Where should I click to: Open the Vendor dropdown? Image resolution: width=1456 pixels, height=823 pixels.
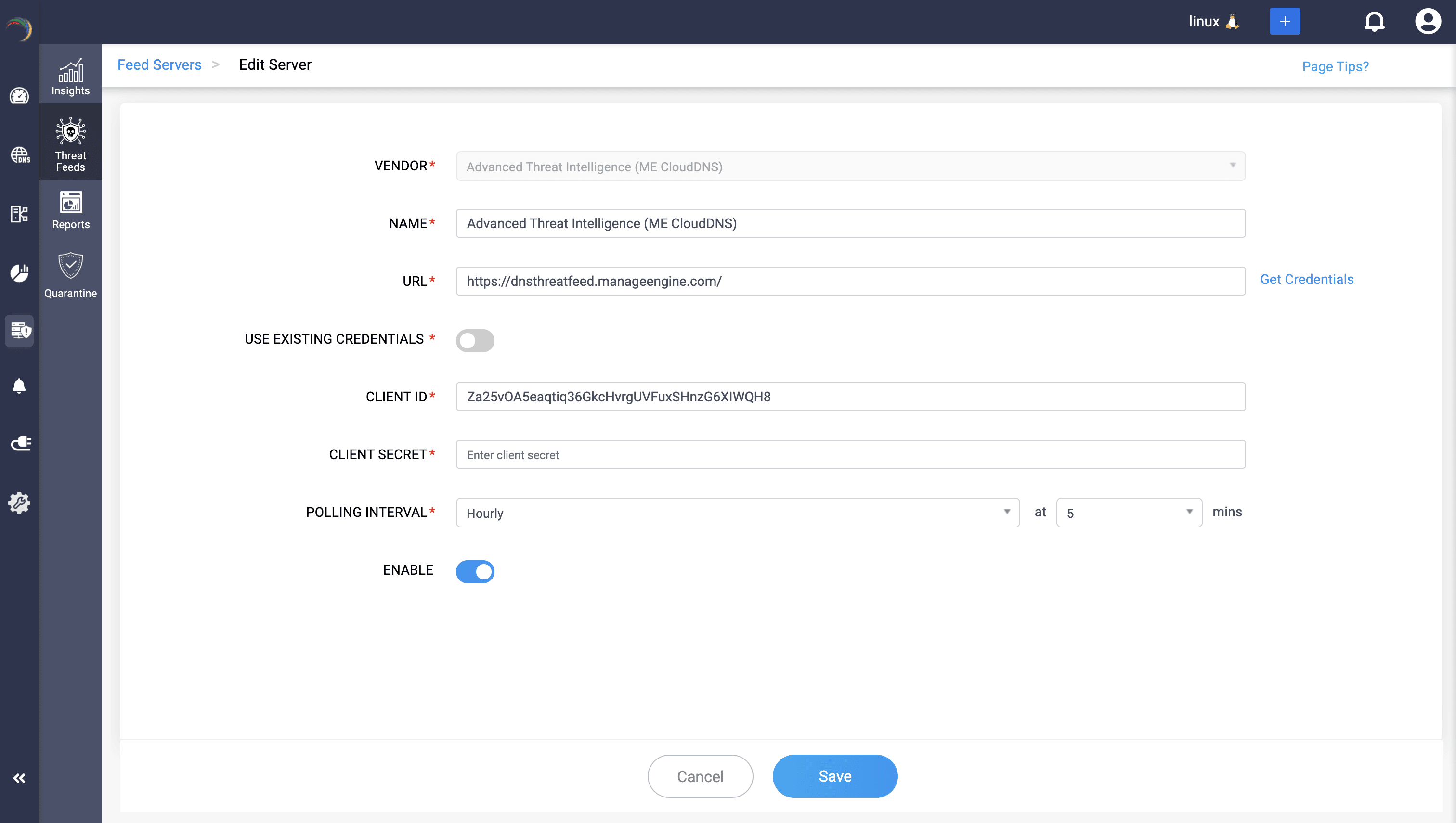pyautogui.click(x=850, y=166)
